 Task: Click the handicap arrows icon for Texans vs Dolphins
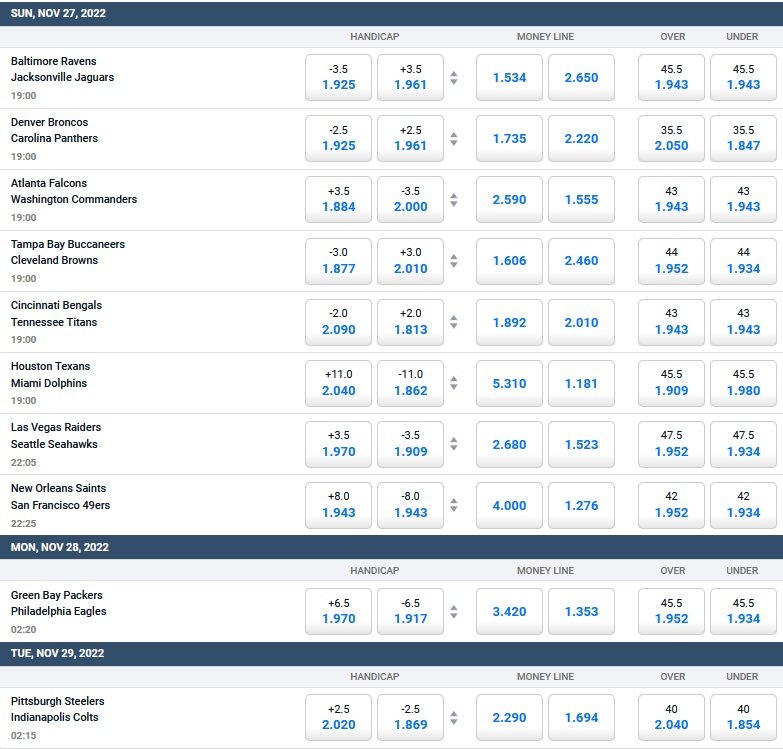tap(454, 383)
